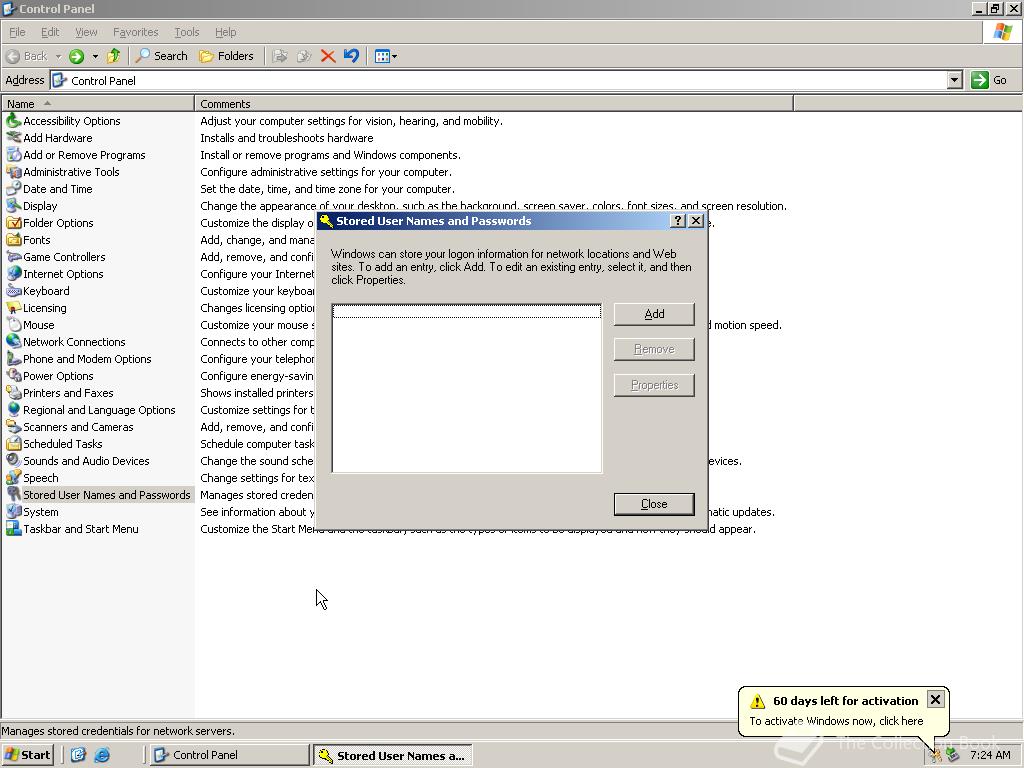
Task: Select the Phone and Modem Options icon
Action: pos(13,359)
